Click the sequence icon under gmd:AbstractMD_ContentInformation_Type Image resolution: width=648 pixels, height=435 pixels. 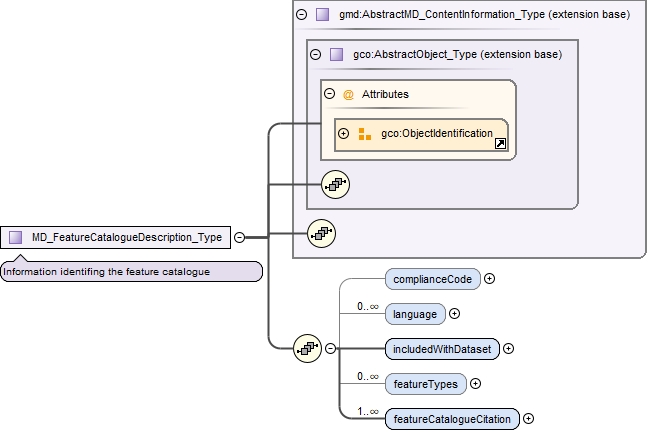coord(321,233)
